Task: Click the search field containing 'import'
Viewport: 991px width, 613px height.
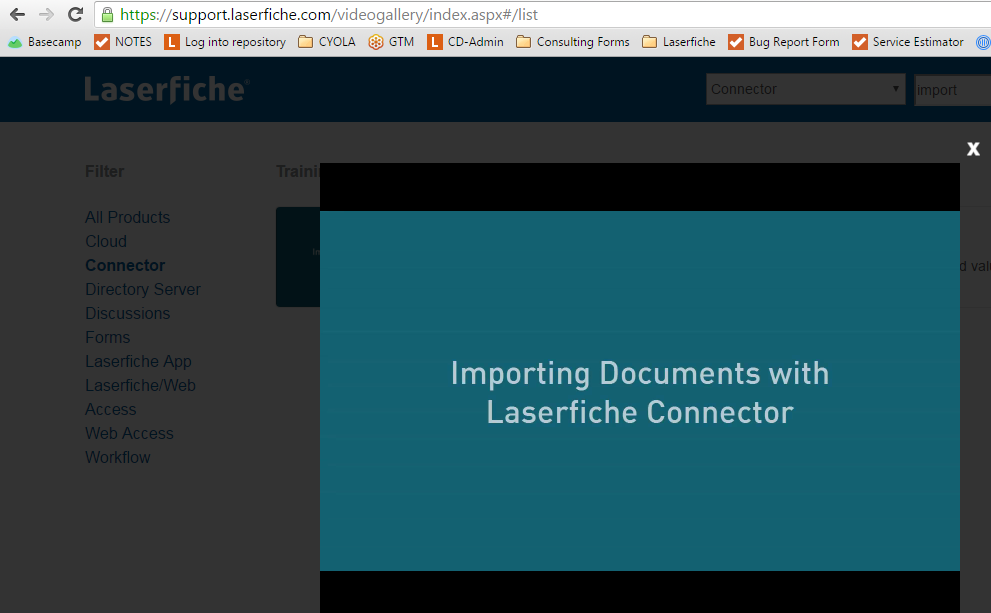Action: (952, 90)
